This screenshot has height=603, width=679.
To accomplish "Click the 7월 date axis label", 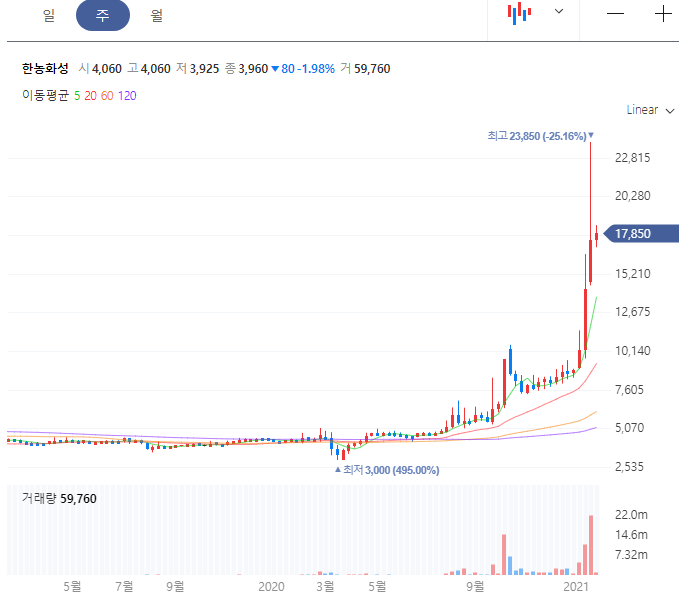I will [124, 587].
